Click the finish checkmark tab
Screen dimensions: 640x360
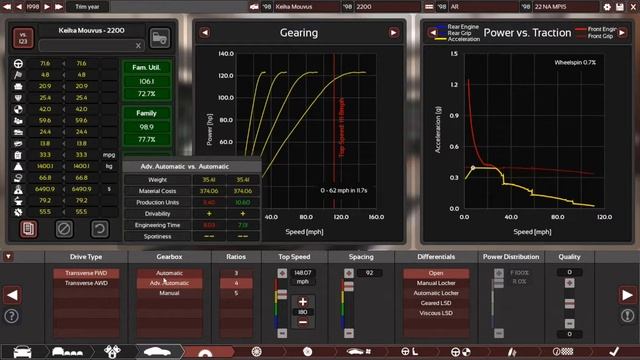point(614,351)
